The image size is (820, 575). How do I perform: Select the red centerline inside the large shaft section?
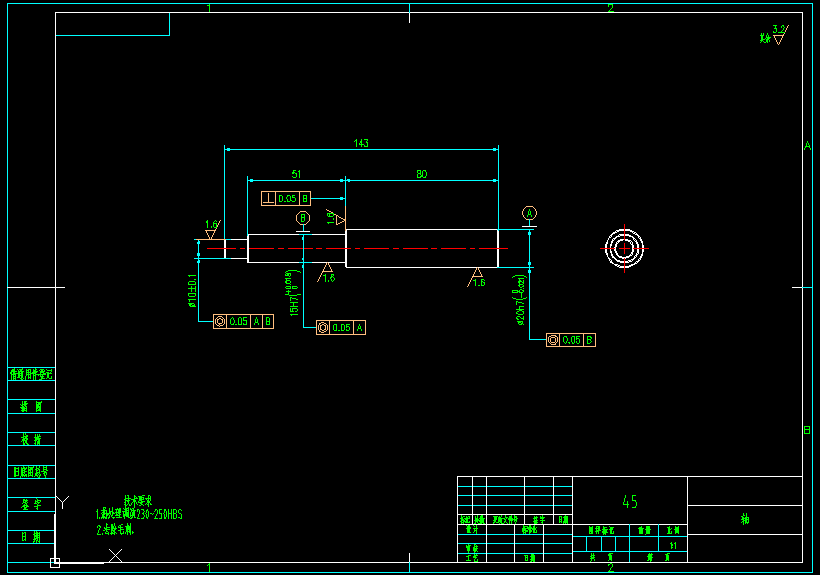[422, 248]
